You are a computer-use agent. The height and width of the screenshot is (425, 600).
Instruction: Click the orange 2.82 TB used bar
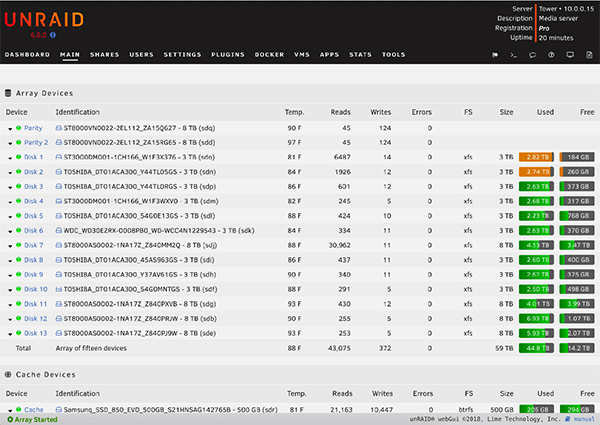(x=536, y=157)
